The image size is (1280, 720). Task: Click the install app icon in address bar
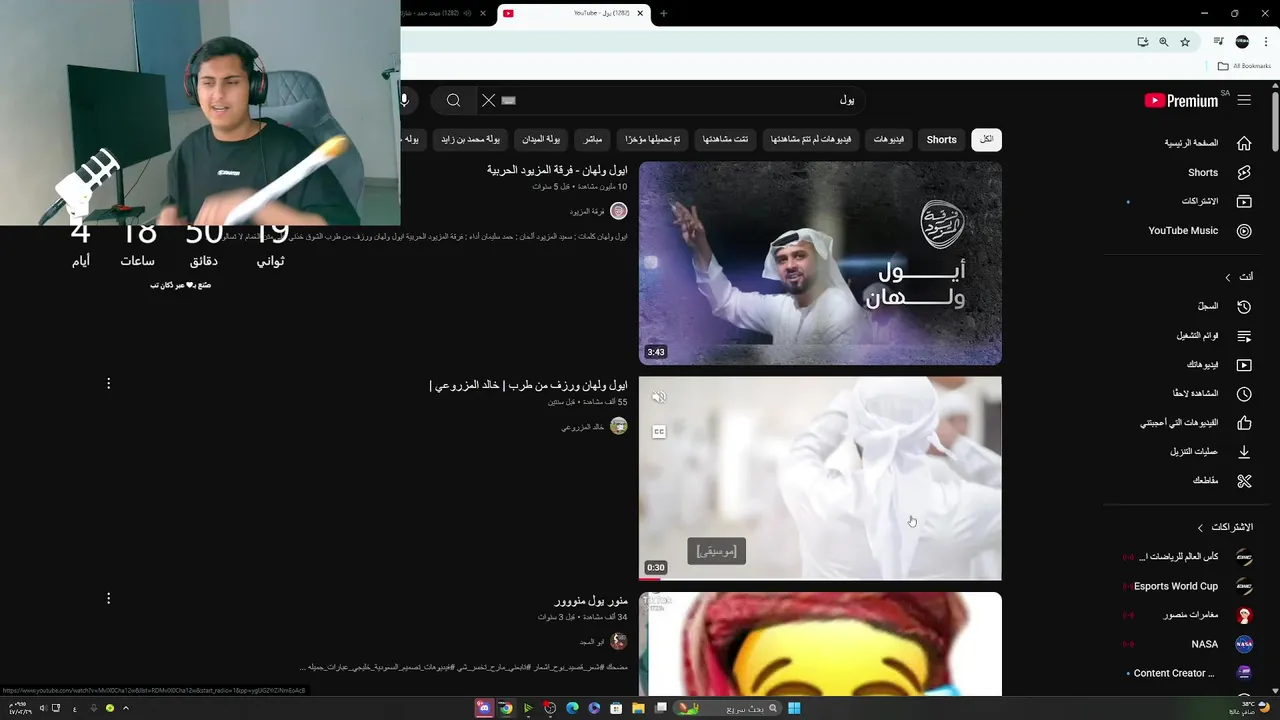[1143, 42]
